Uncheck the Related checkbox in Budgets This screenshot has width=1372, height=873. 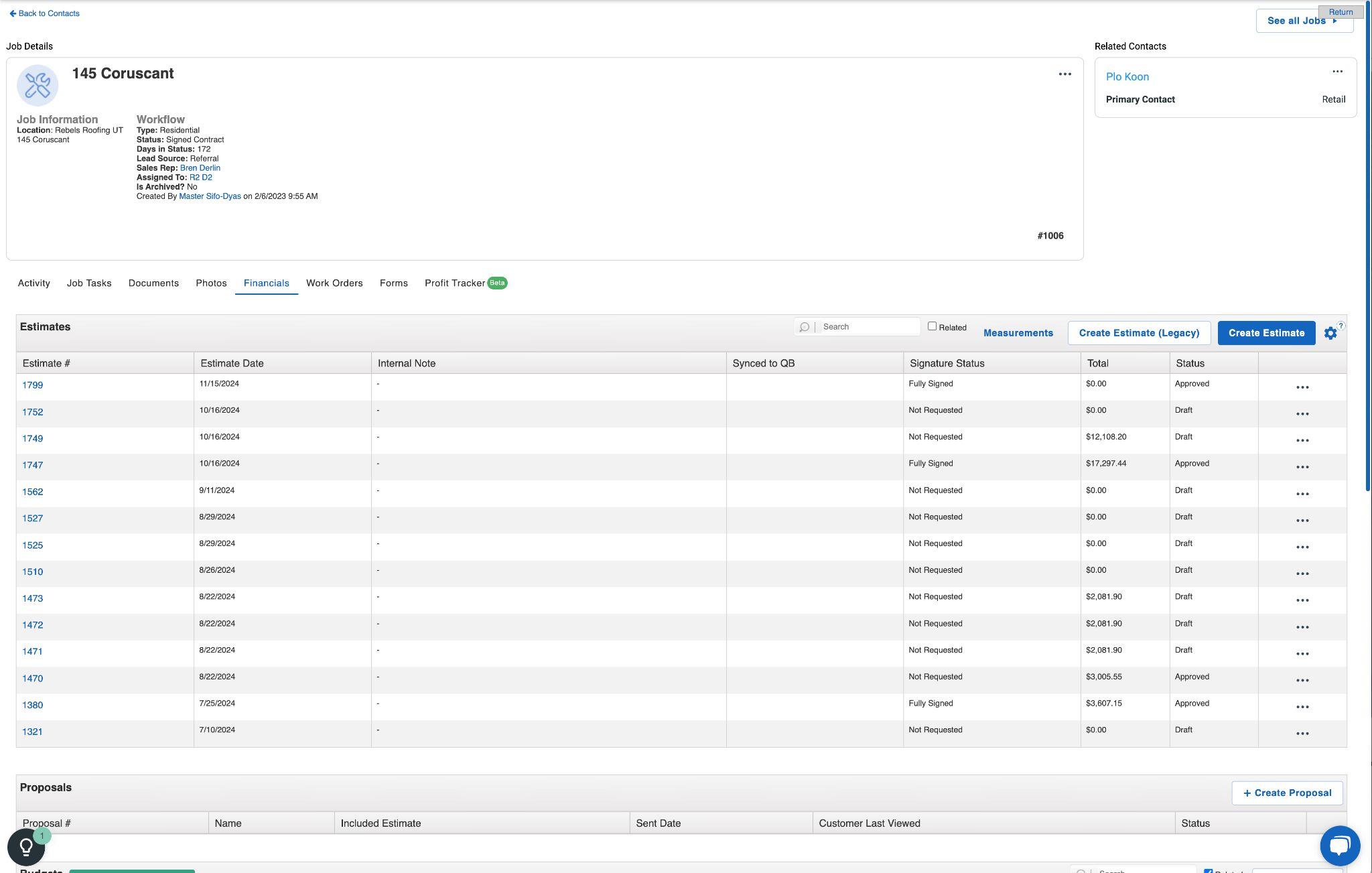tap(1208, 870)
